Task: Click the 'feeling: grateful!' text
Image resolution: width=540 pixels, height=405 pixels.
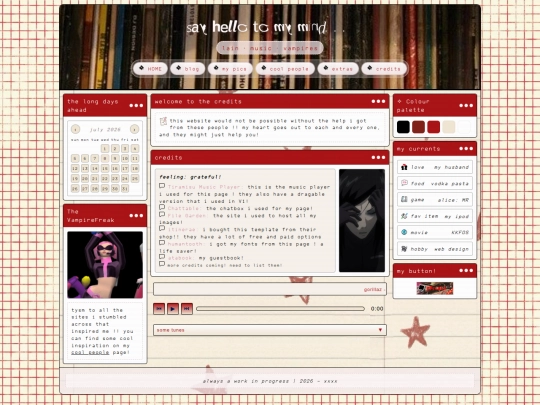Action: click(190, 177)
